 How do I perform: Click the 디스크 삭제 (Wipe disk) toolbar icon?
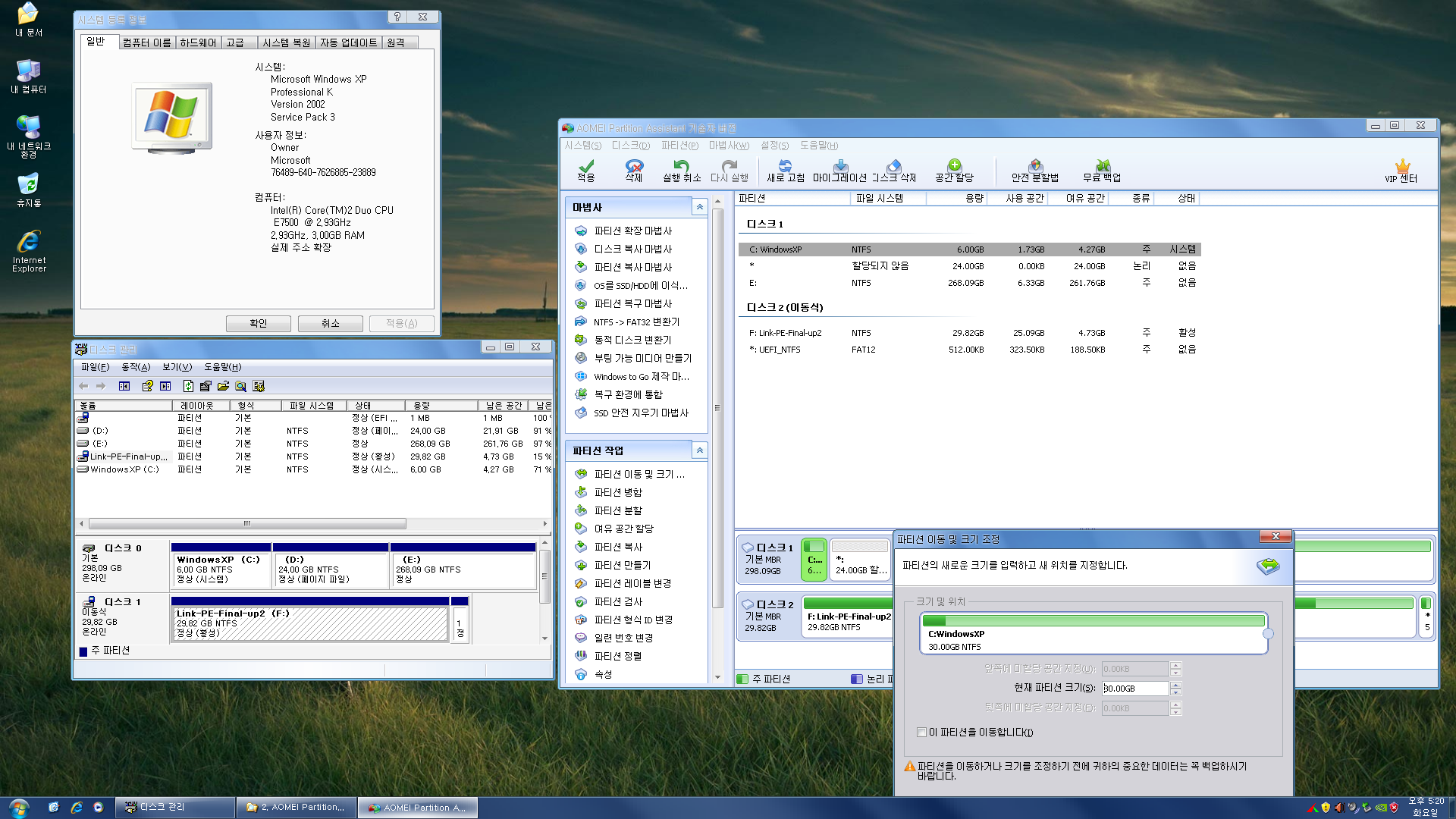coord(894,171)
